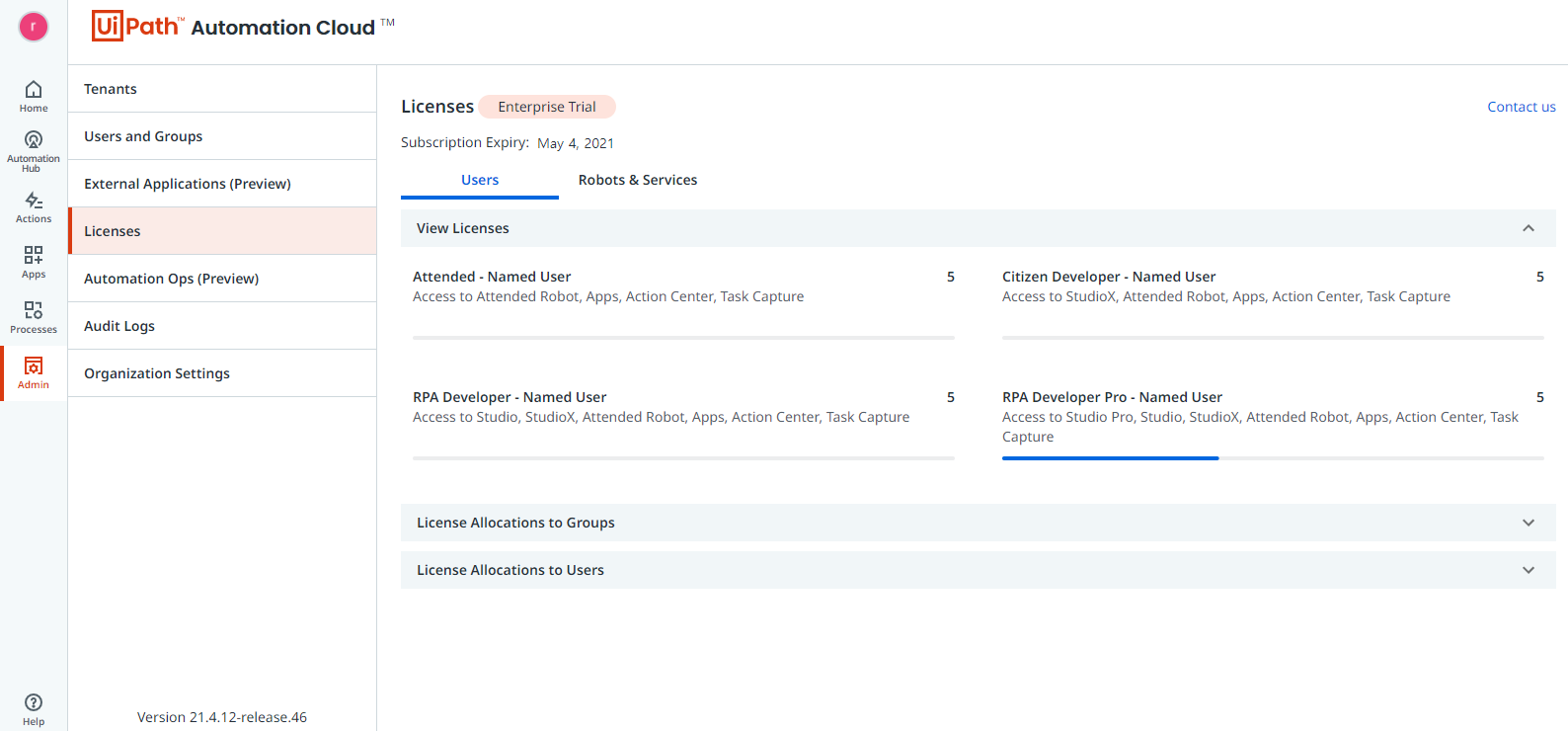Click the UiPath Automation Cloud logo
The height and width of the screenshot is (731, 1568).
point(243,26)
